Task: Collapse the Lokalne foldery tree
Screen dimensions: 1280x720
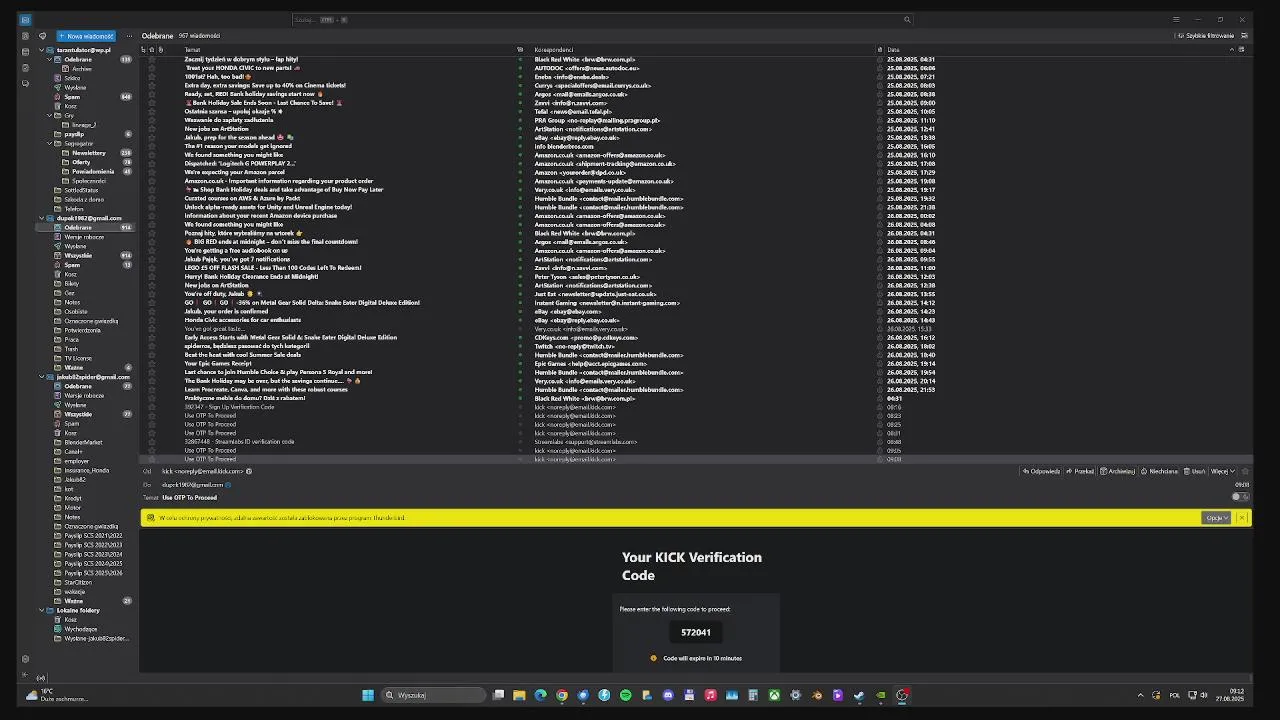Action: click(42, 610)
